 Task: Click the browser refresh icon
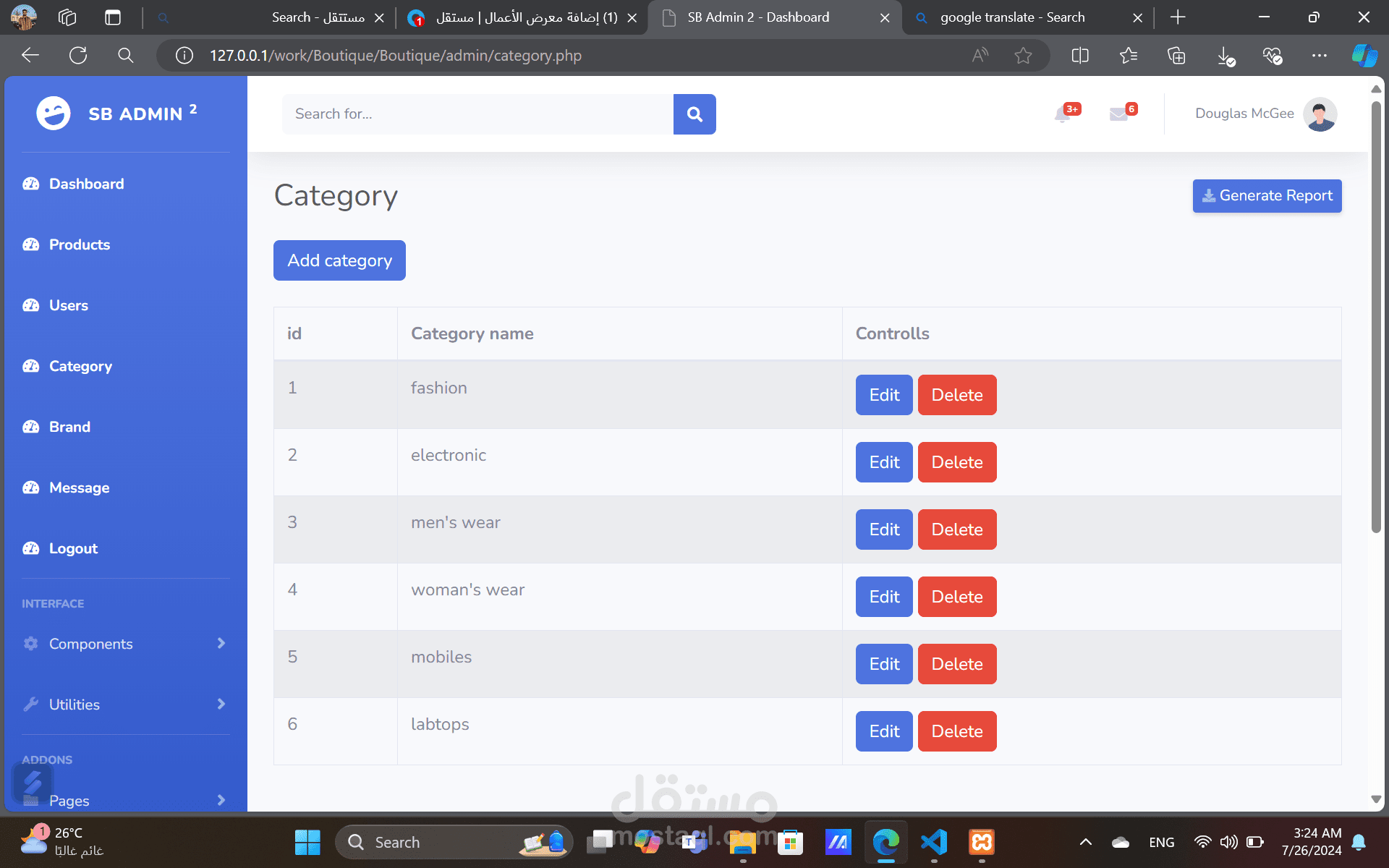[78, 56]
